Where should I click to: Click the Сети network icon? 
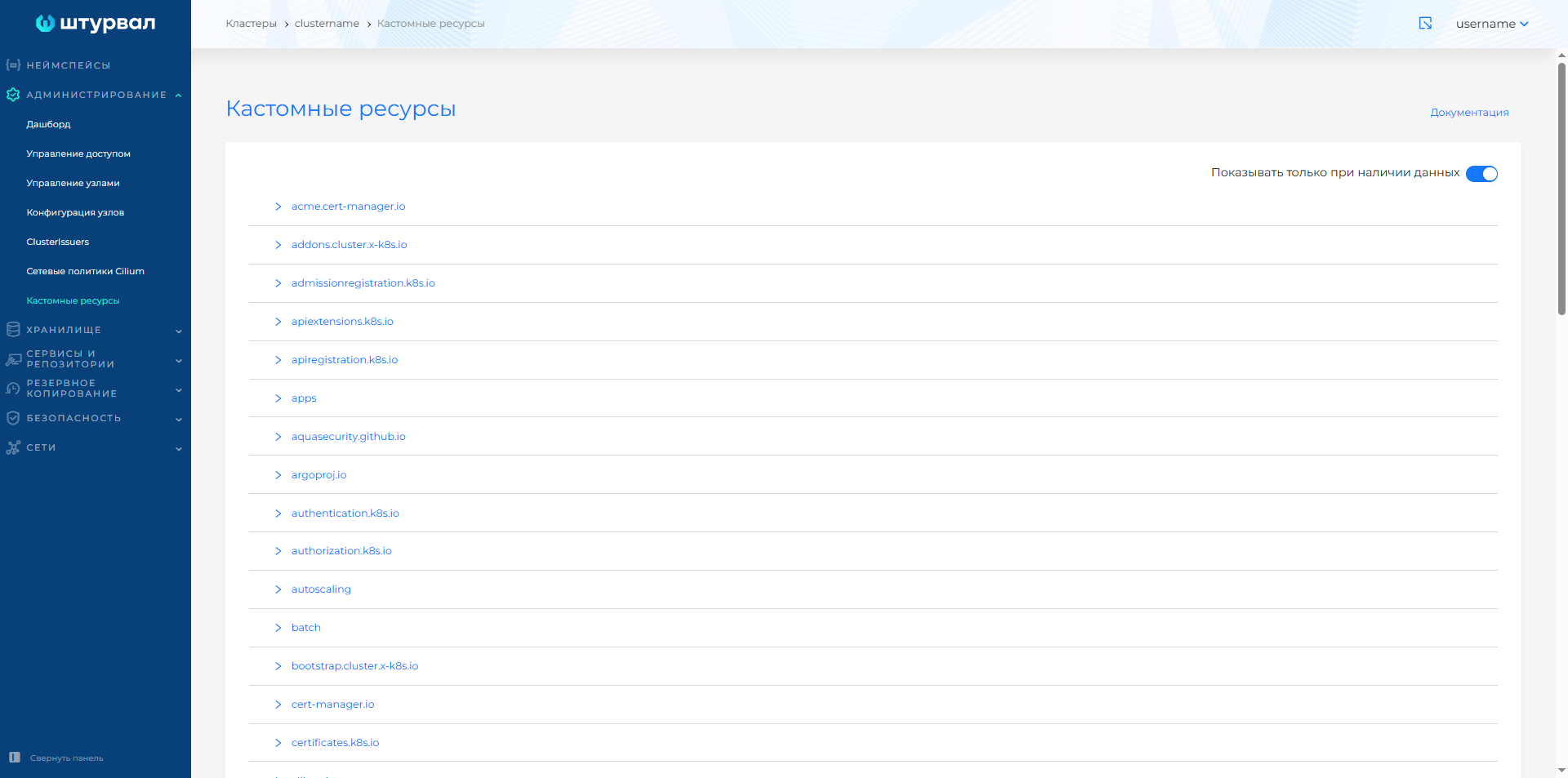(x=13, y=447)
